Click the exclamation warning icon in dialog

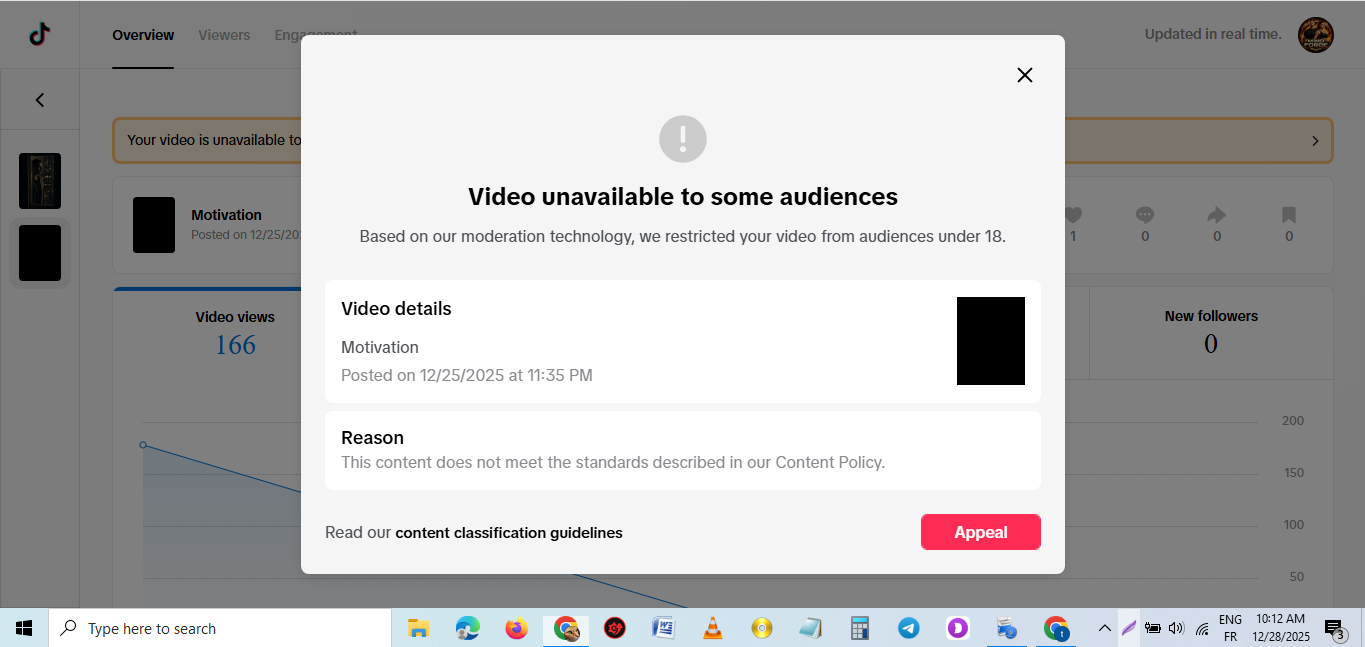point(683,139)
